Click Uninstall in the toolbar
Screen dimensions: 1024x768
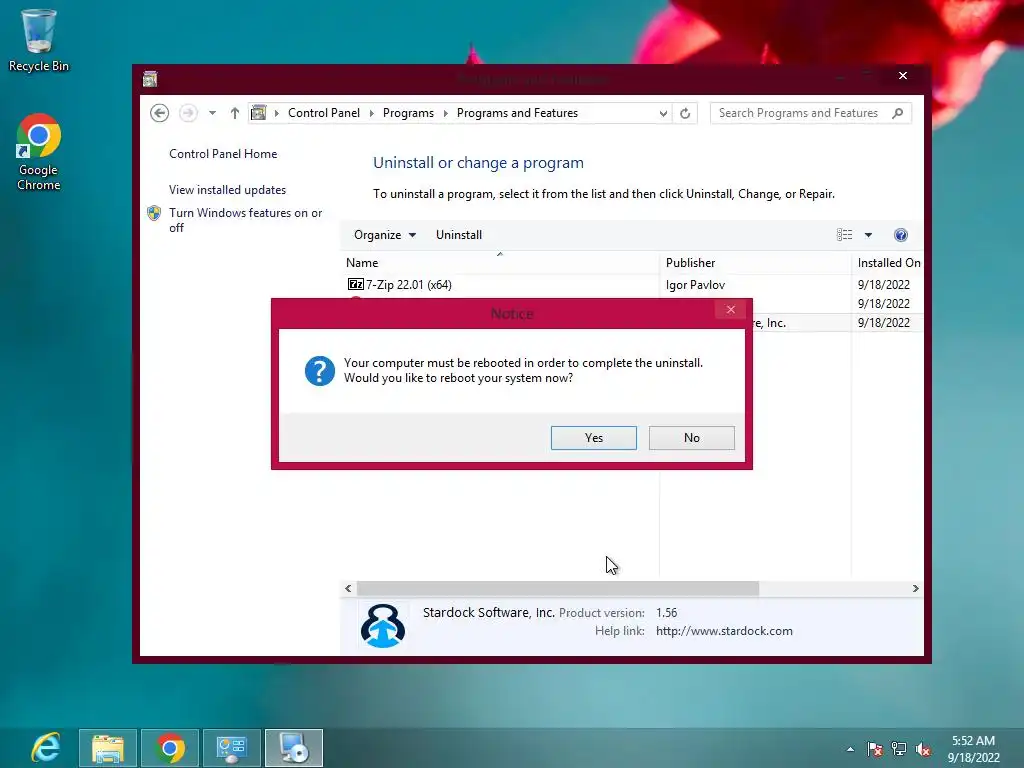click(x=458, y=235)
